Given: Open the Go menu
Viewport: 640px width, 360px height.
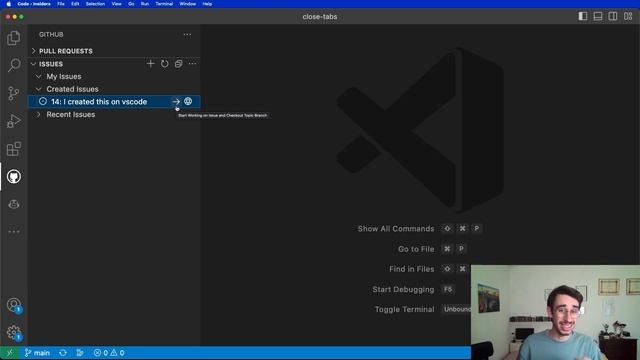Looking at the screenshot, I should pos(131,4).
